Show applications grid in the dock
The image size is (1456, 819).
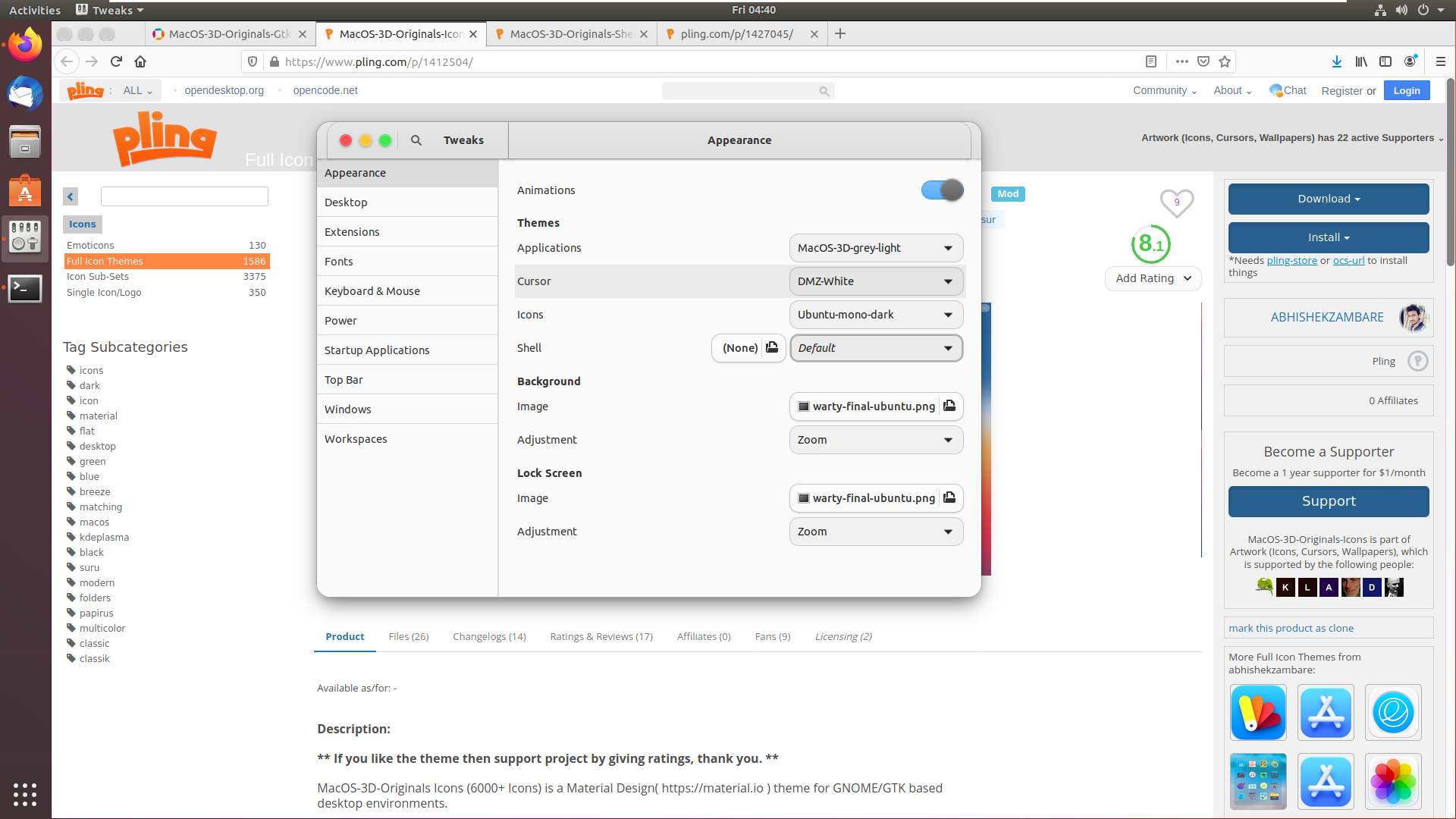pos(25,794)
